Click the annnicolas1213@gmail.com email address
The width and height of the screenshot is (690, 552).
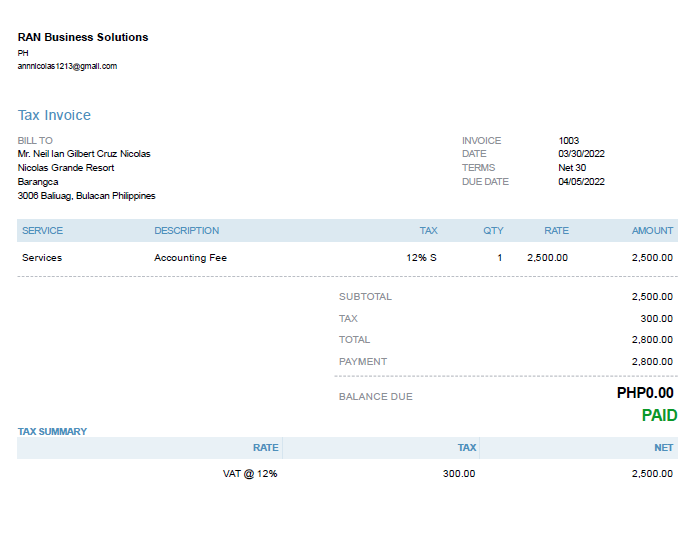(67, 66)
